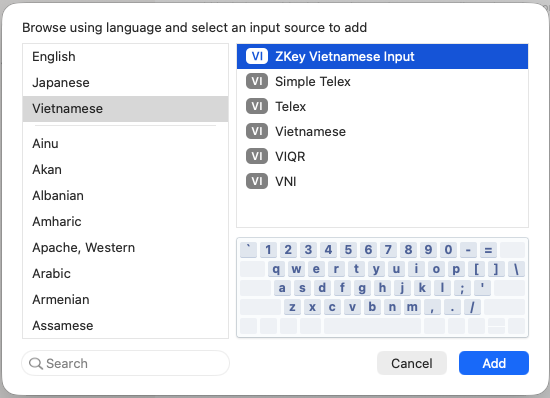The image size is (550, 398).
Task: Click the magnifying glass search icon
Action: coord(35,363)
